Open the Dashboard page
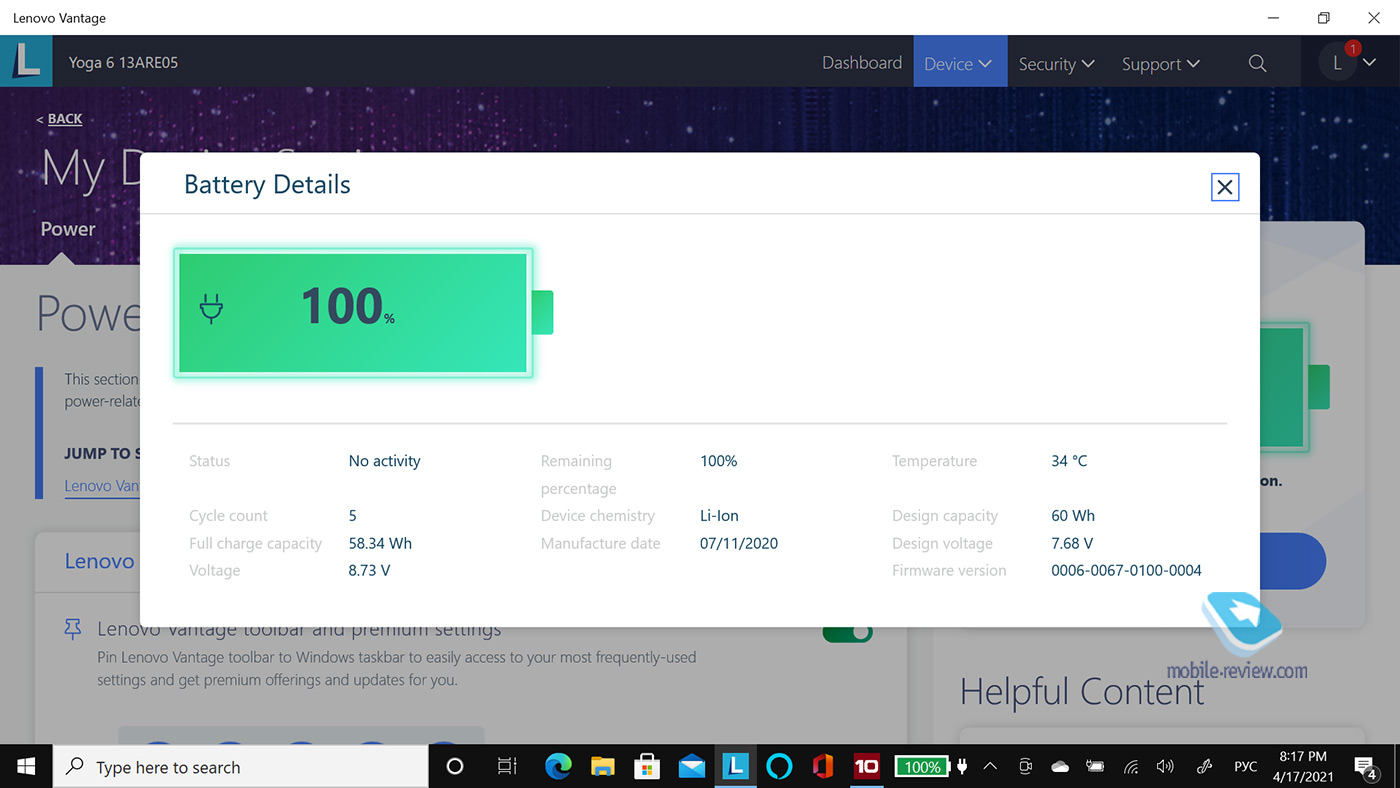 [862, 63]
